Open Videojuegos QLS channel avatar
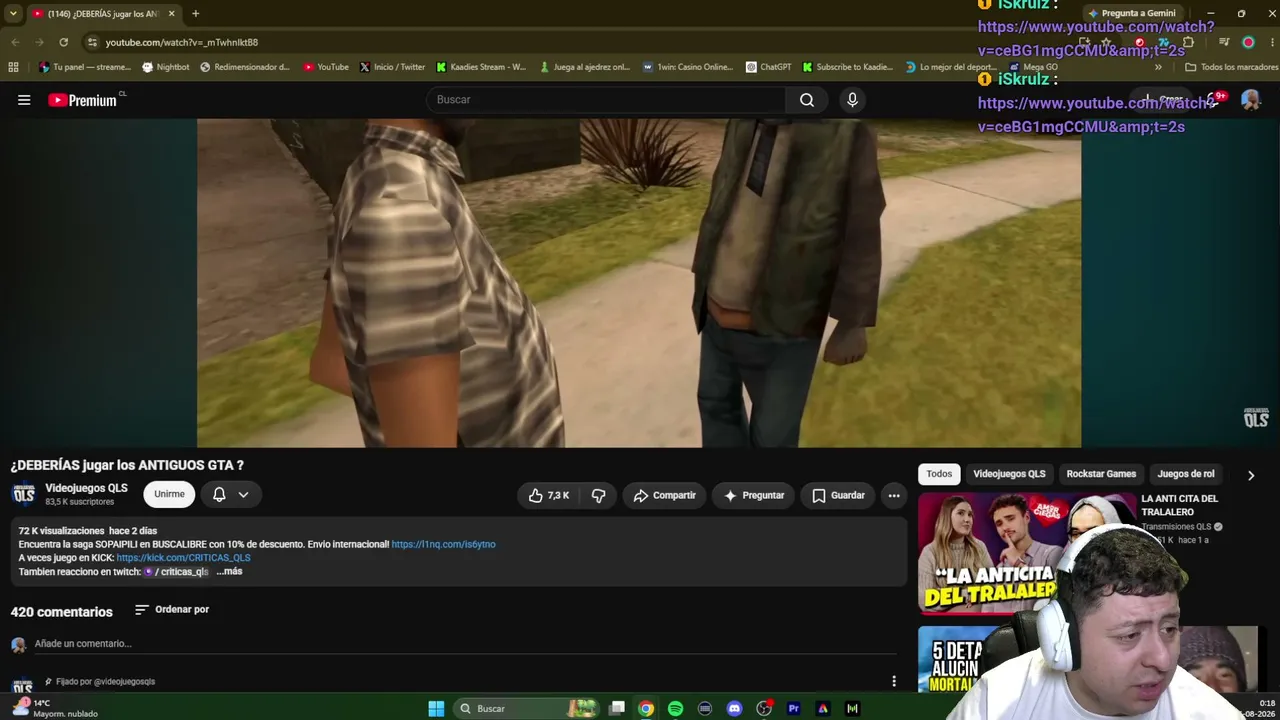Screen dimensions: 1280x720 (x=23, y=494)
